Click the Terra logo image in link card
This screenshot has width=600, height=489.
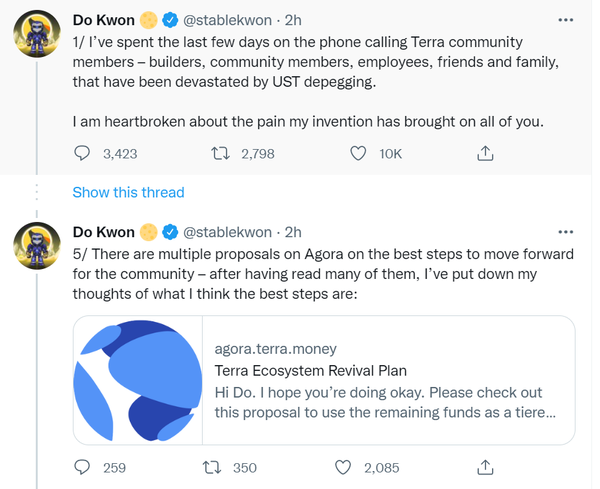[x=138, y=381]
